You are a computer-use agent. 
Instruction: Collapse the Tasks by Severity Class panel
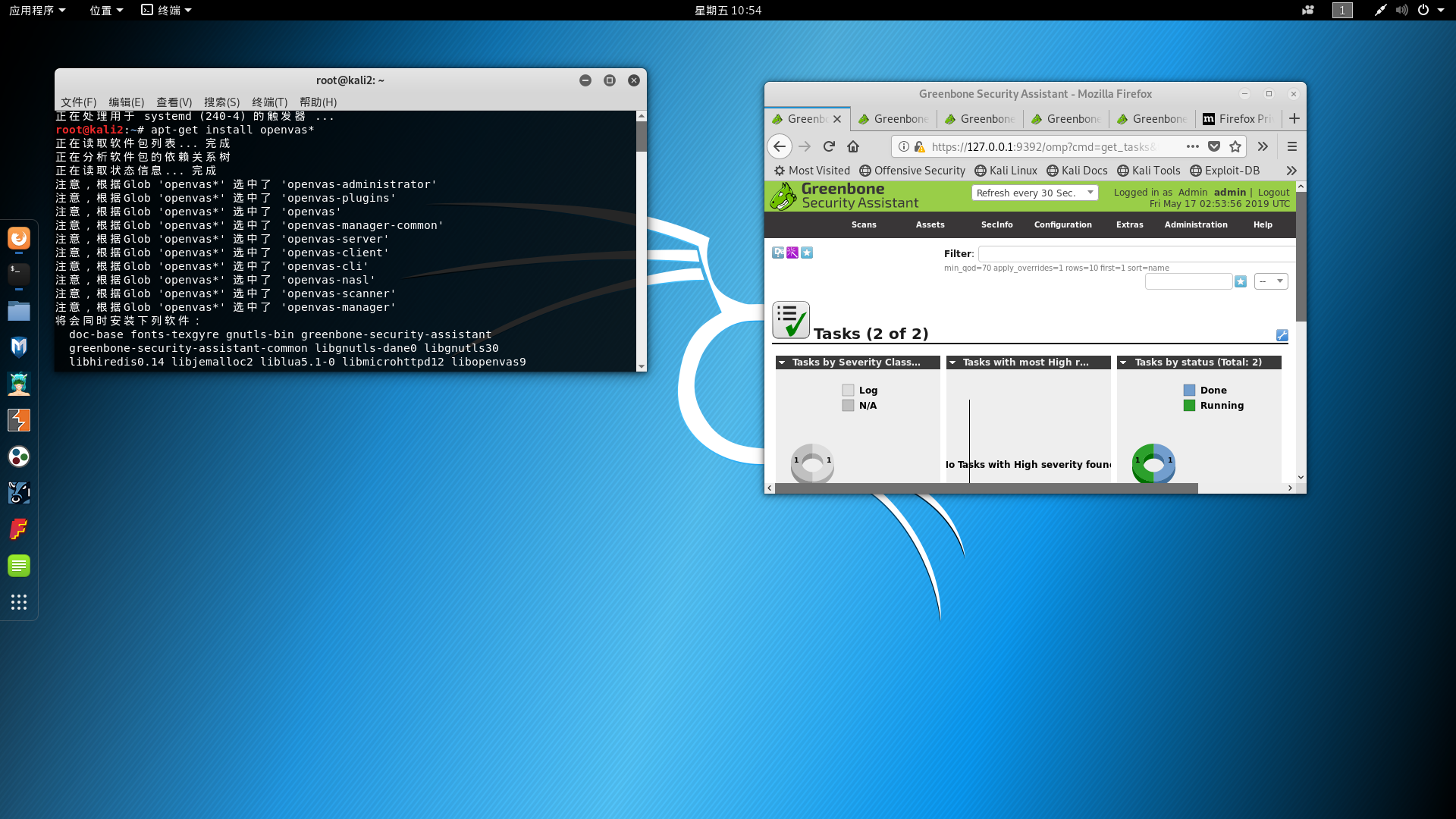pyautogui.click(x=783, y=362)
